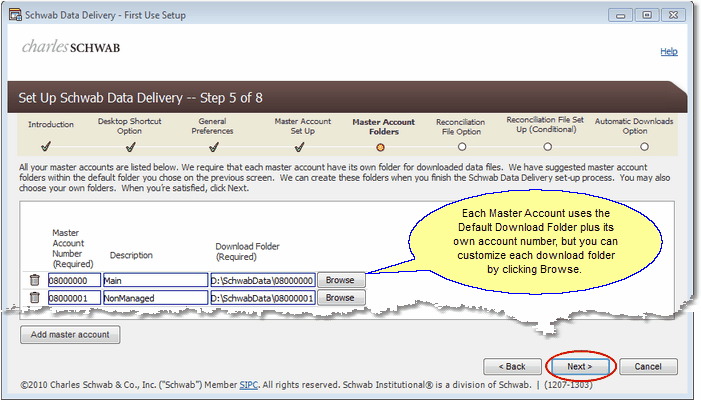Click the Master Account Set Up checkmark
Screen dimensions: 701x400
coord(300,146)
